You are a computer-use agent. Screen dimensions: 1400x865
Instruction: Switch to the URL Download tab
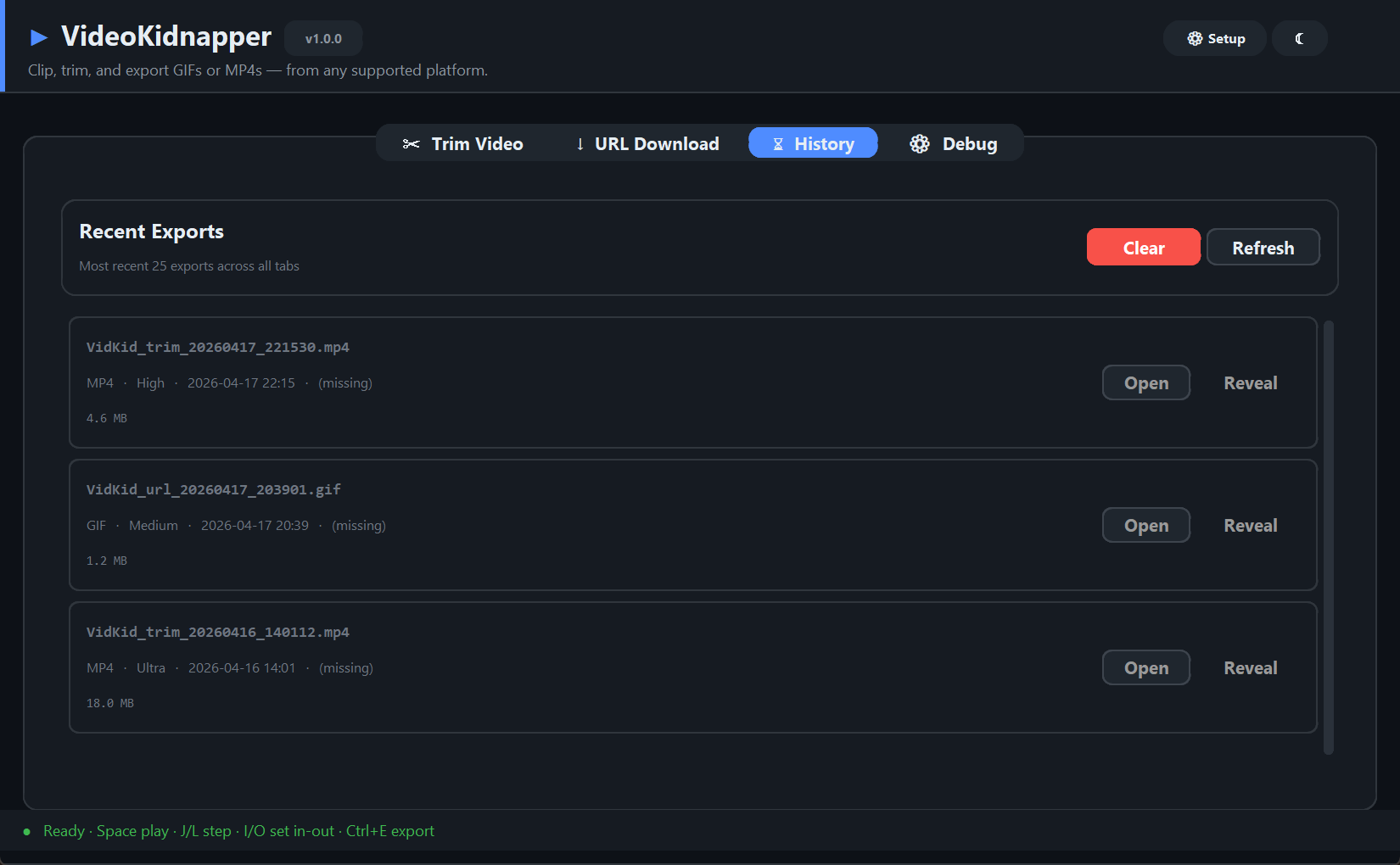[x=647, y=143]
